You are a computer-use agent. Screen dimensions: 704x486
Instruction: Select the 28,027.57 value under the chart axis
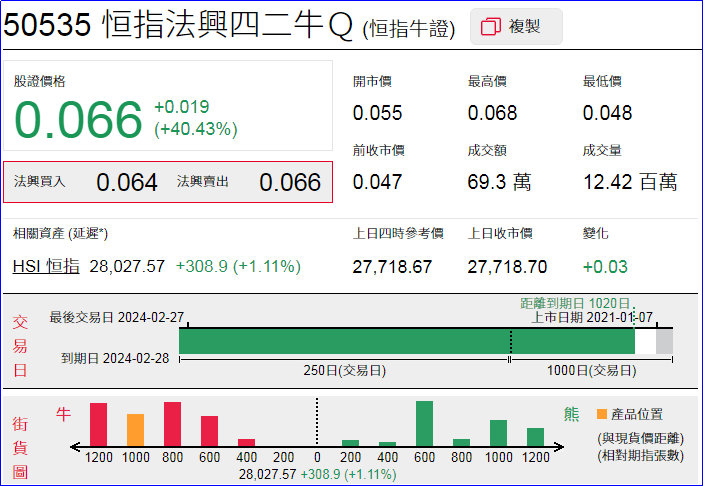coord(268,474)
